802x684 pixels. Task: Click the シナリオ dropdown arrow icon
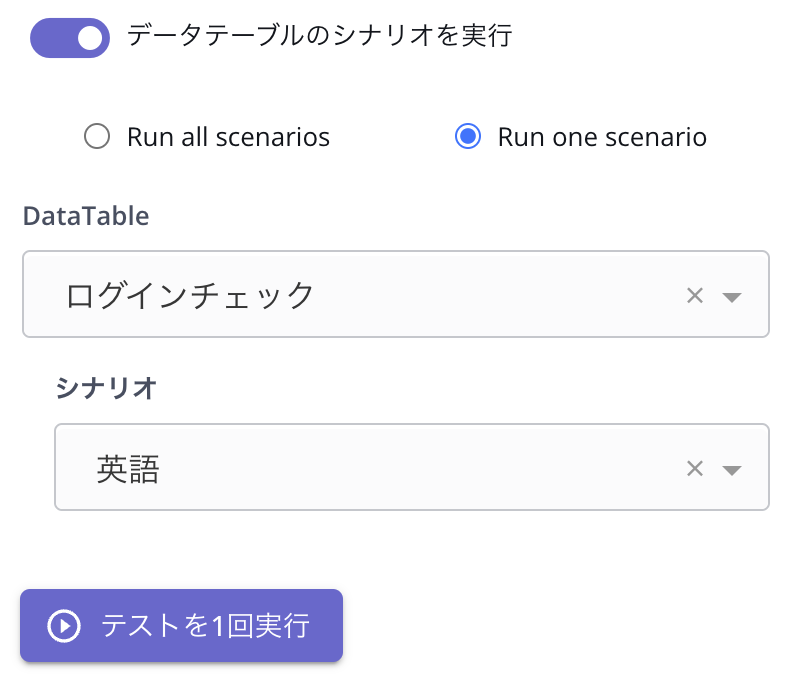click(x=731, y=469)
